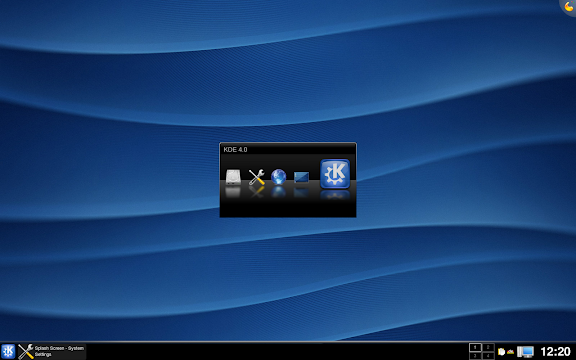
Task: Open the Klipper clipboard tray icon
Action: (x=501, y=352)
